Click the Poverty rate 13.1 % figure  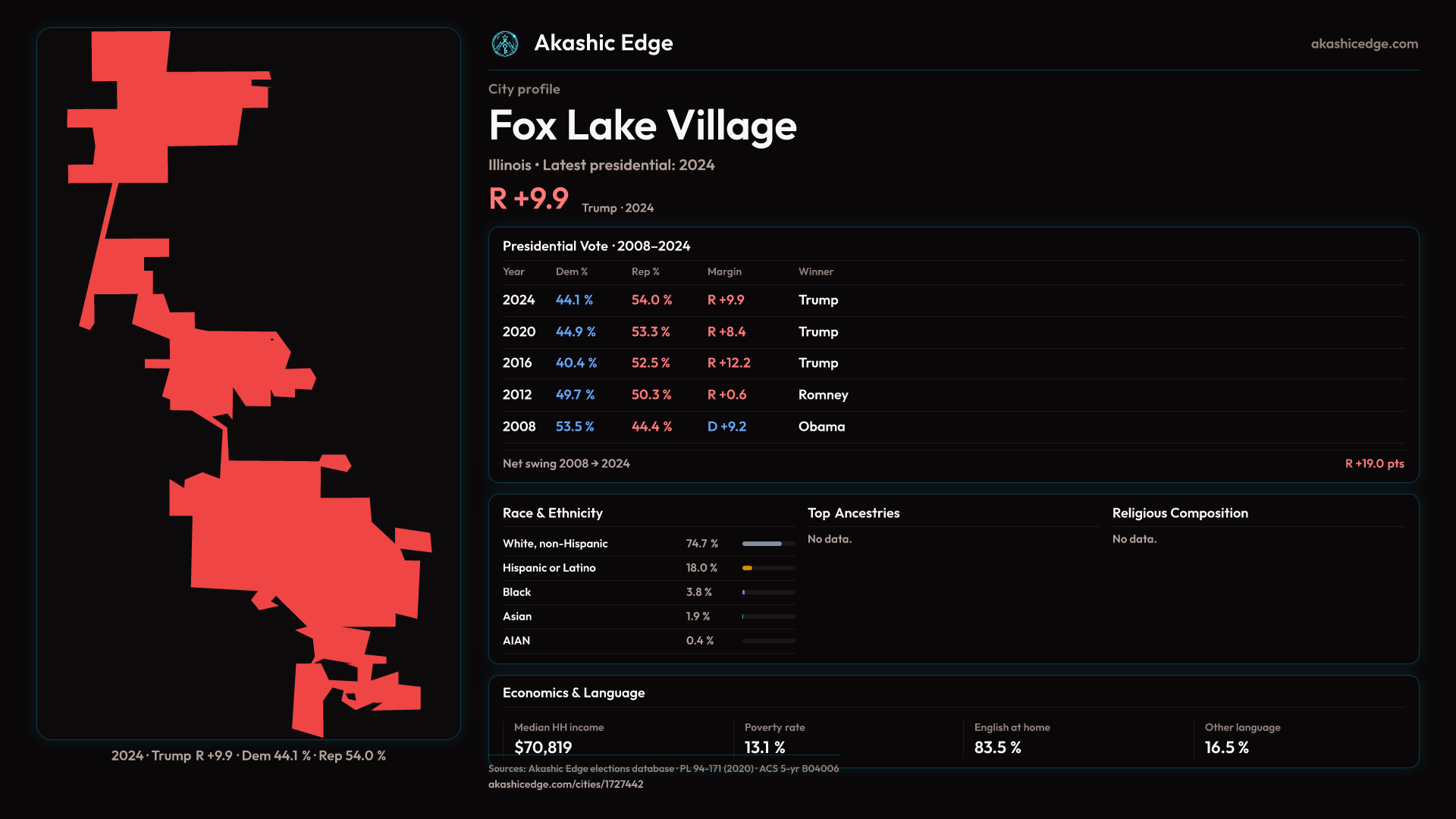pos(764,748)
